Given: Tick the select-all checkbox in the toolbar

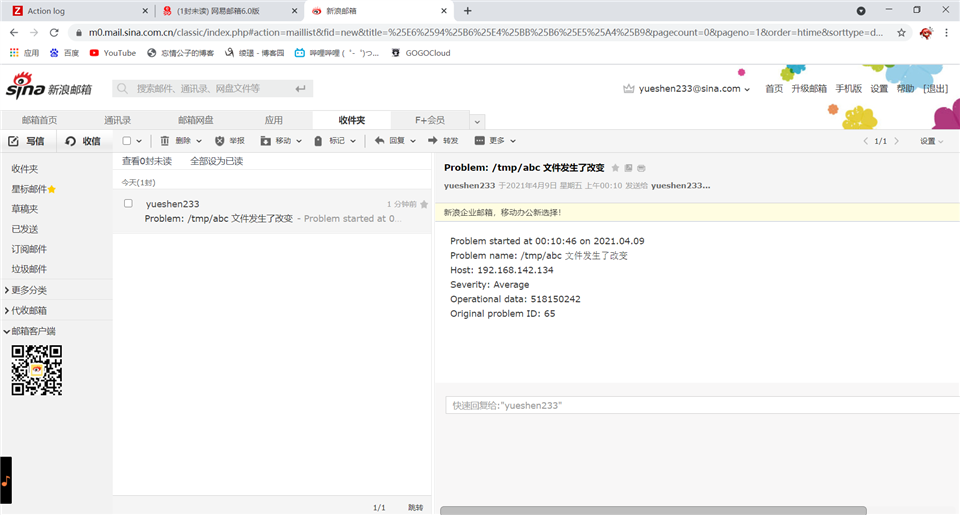Looking at the screenshot, I should pyautogui.click(x=127, y=141).
